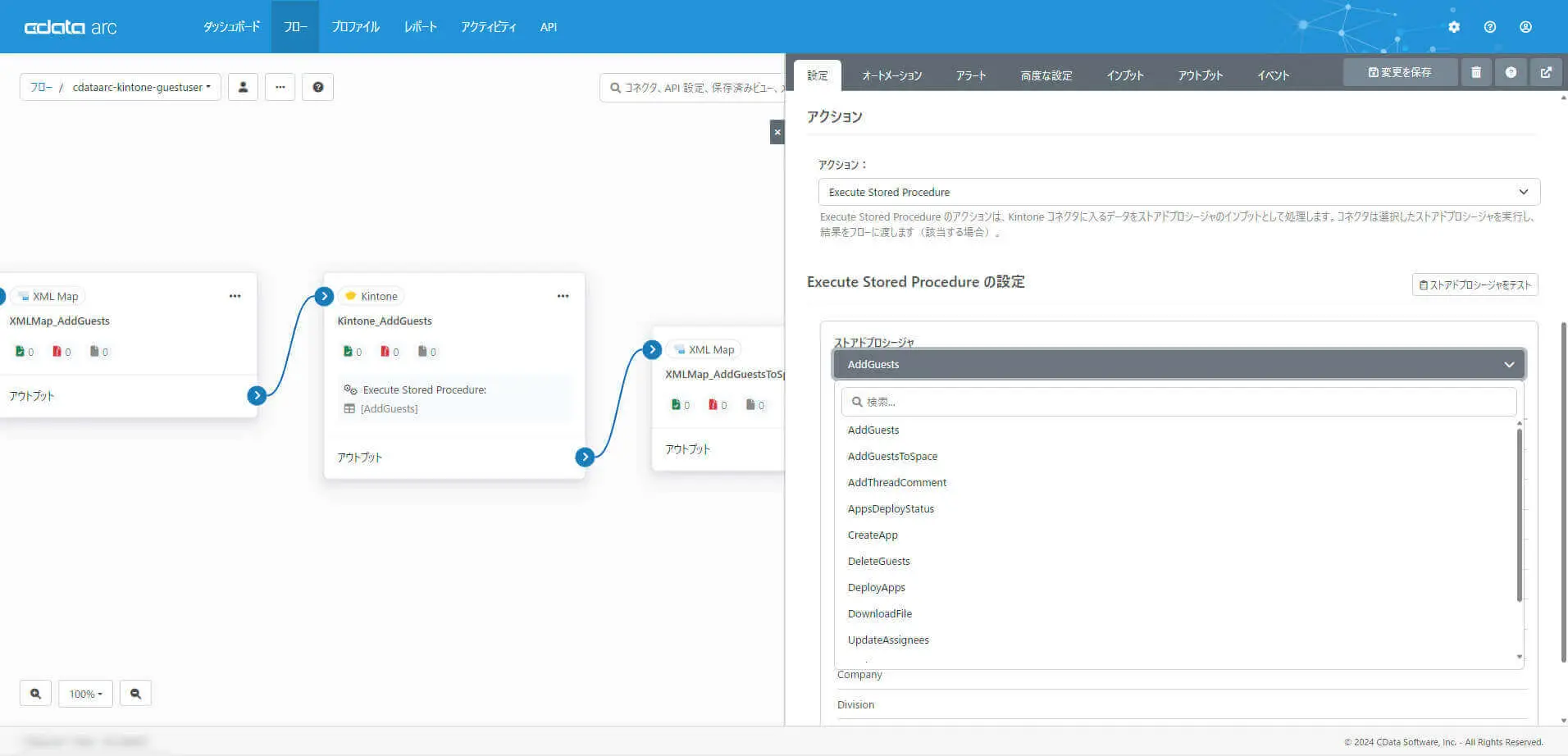Viewport: 1568px width, 756px height.
Task: Open the workspace user icon button
Action: coord(243,87)
